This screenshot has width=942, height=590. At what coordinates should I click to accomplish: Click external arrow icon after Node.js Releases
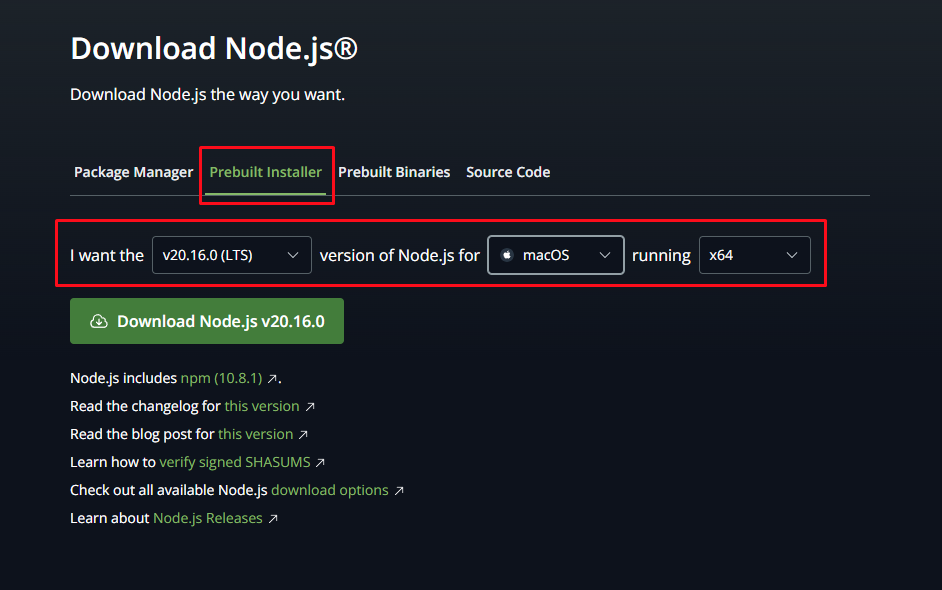(x=273, y=519)
